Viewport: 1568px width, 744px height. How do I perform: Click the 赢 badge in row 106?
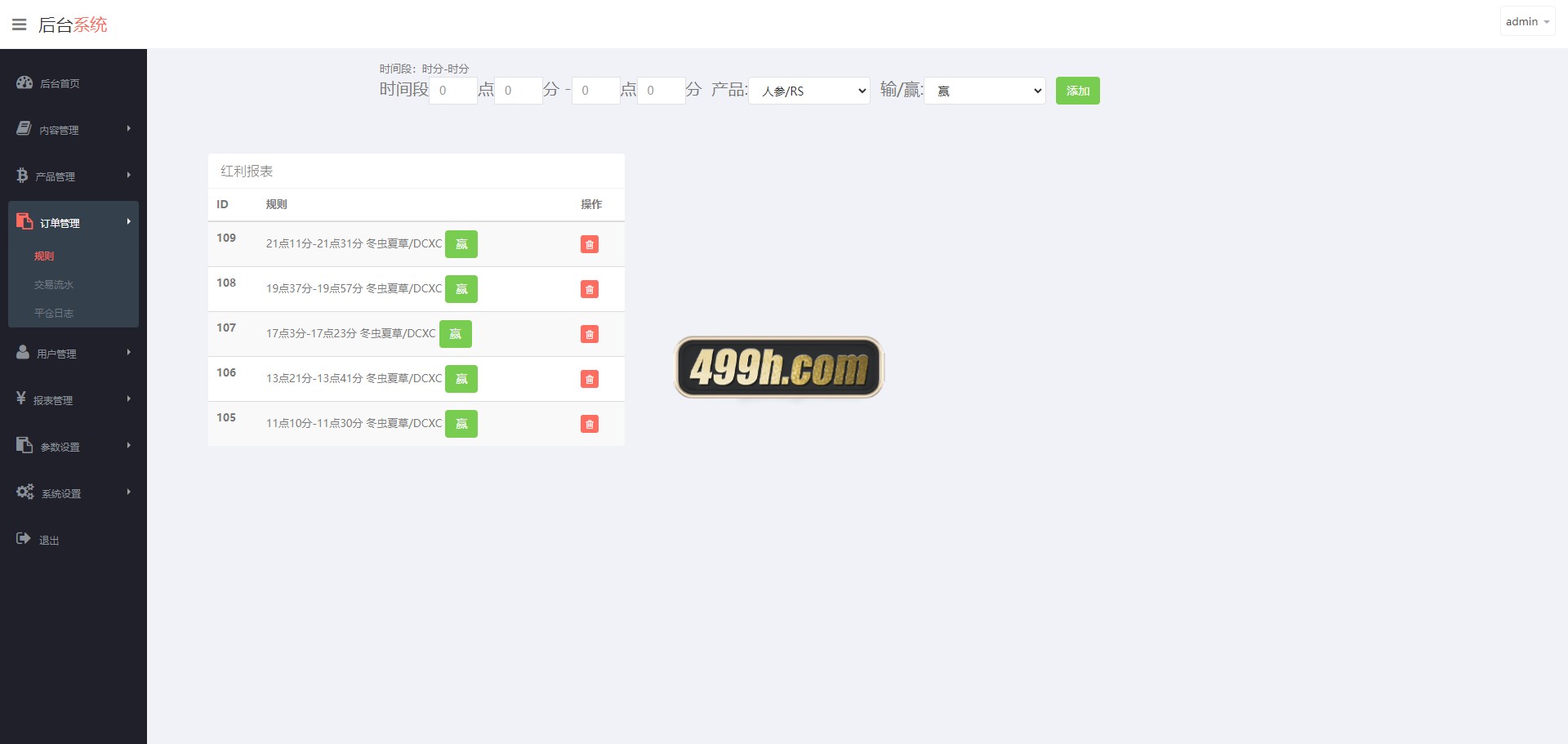[x=461, y=379]
